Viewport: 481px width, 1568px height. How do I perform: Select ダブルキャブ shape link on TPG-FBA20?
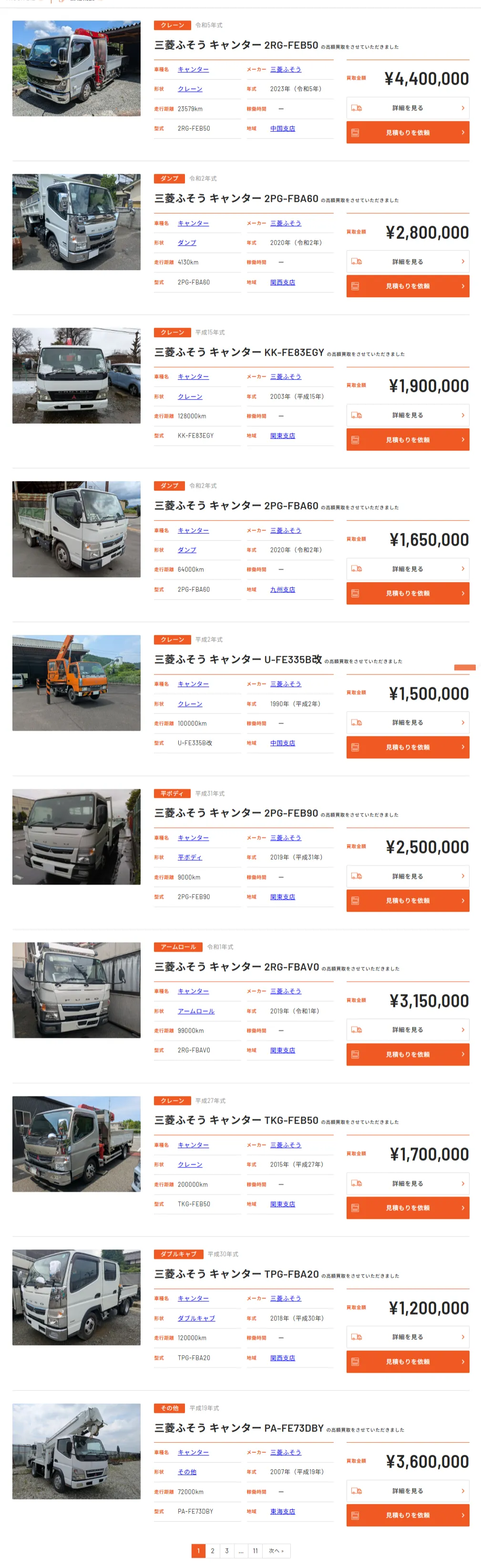pyautogui.click(x=196, y=1318)
